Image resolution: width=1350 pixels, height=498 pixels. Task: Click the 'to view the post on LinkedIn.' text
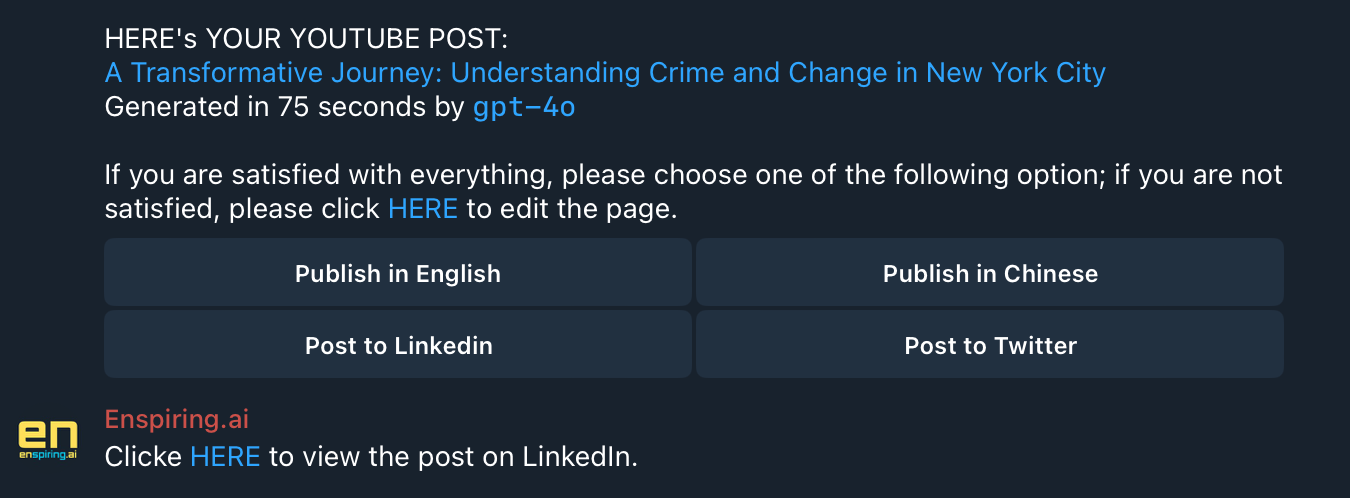pos(453,457)
